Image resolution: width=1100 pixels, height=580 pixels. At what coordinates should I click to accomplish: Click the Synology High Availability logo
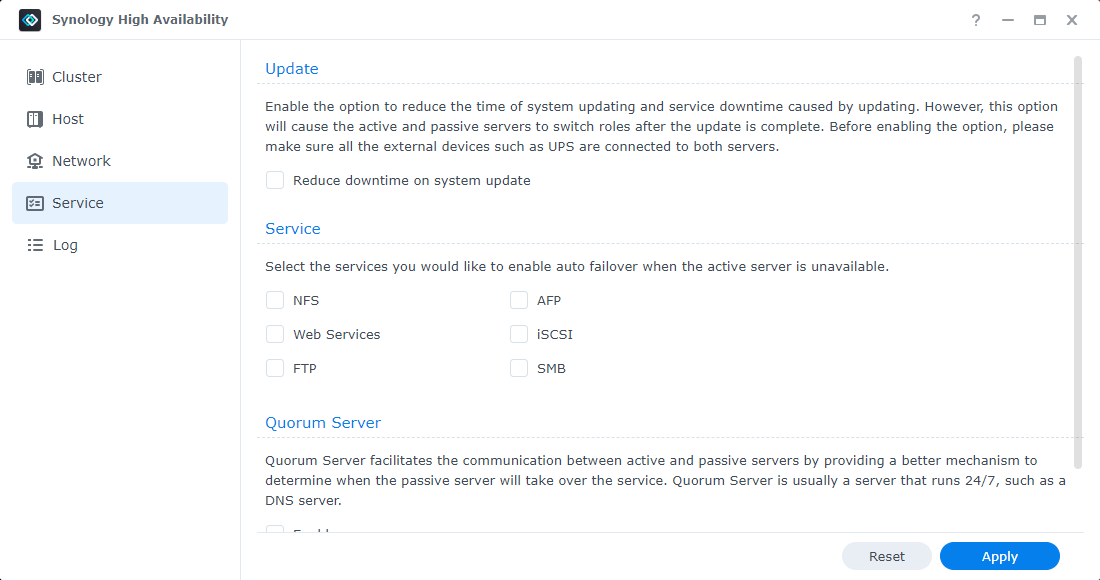click(x=30, y=19)
